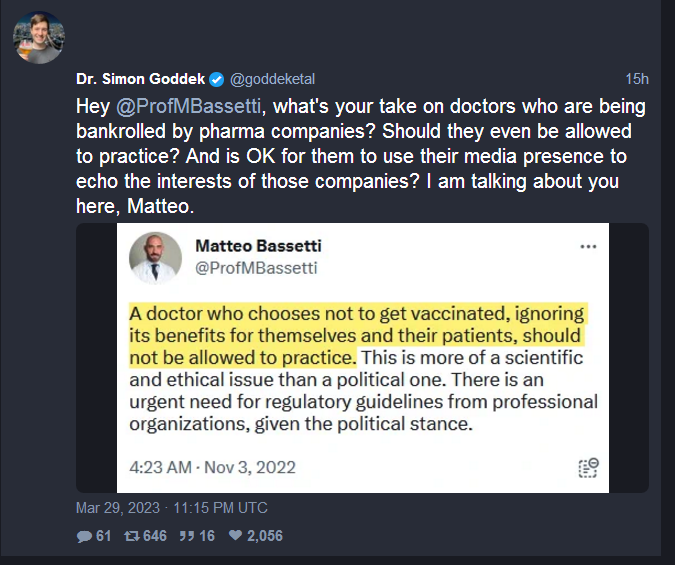Click the 2,056 likes count
Image resolution: width=675 pixels, height=565 pixels.
click(265, 536)
